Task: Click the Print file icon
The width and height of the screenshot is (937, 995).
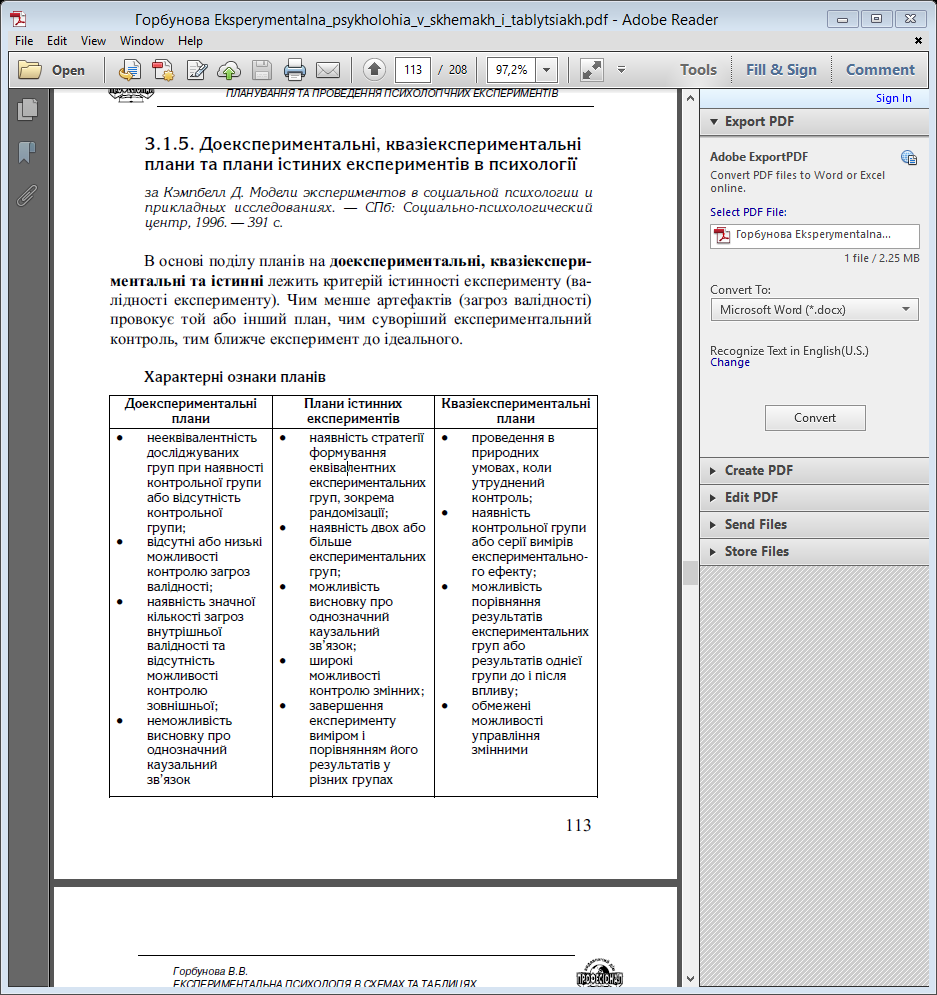Action: pos(295,70)
